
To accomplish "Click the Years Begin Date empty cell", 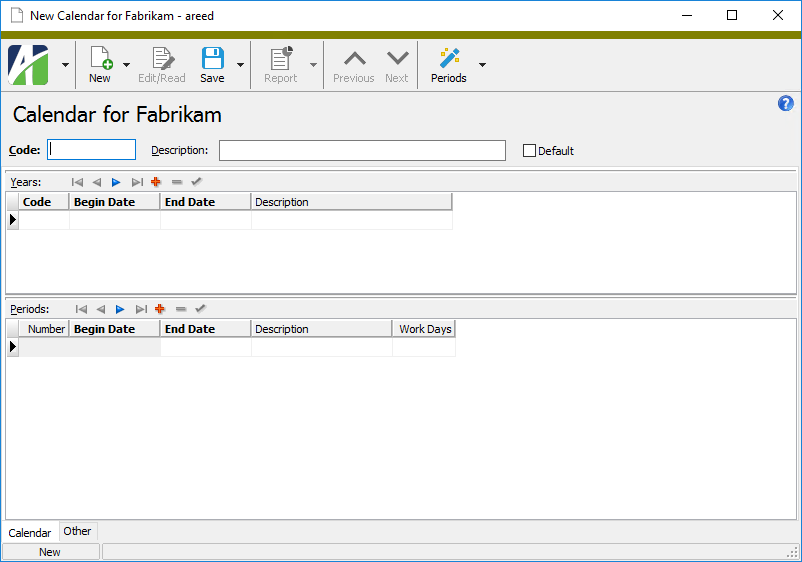I will coord(115,220).
